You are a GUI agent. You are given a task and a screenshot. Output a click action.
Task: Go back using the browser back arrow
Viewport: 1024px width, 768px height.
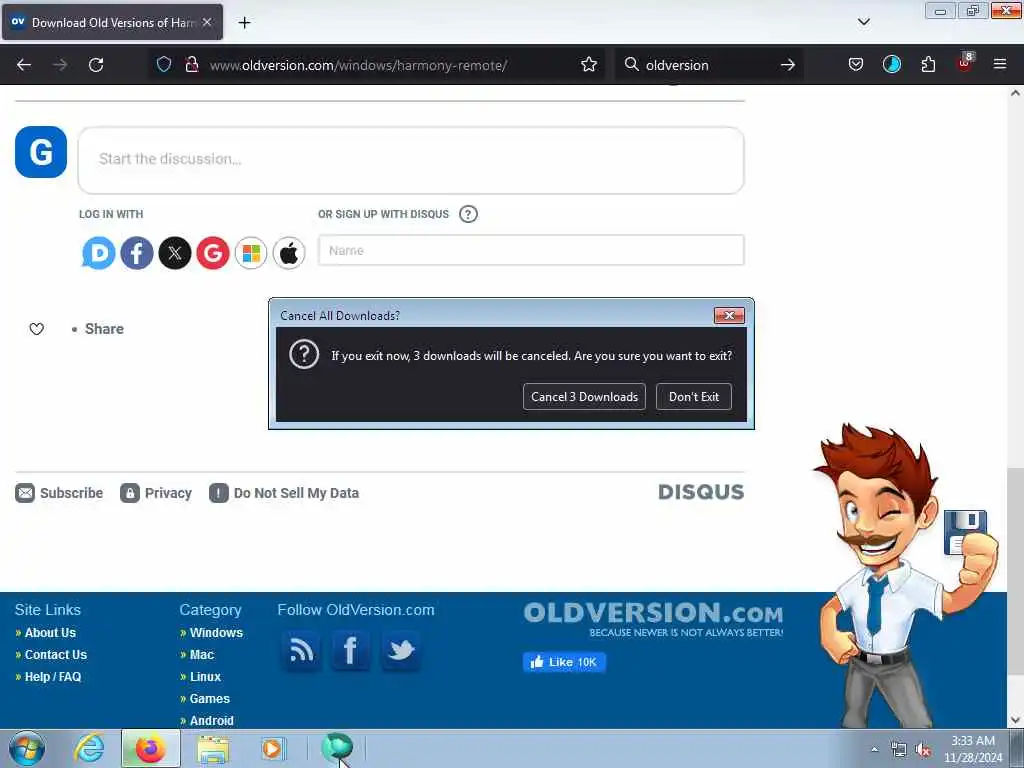[24, 65]
